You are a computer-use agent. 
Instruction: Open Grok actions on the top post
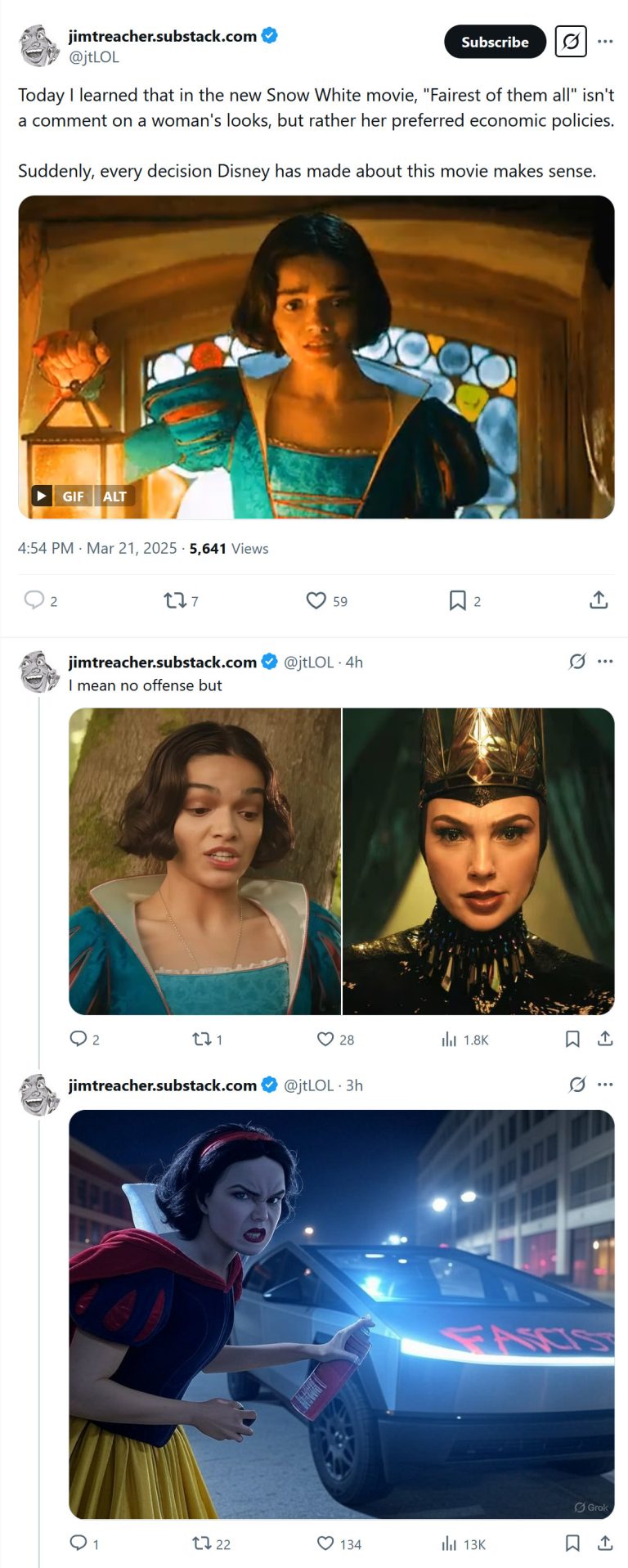572,42
